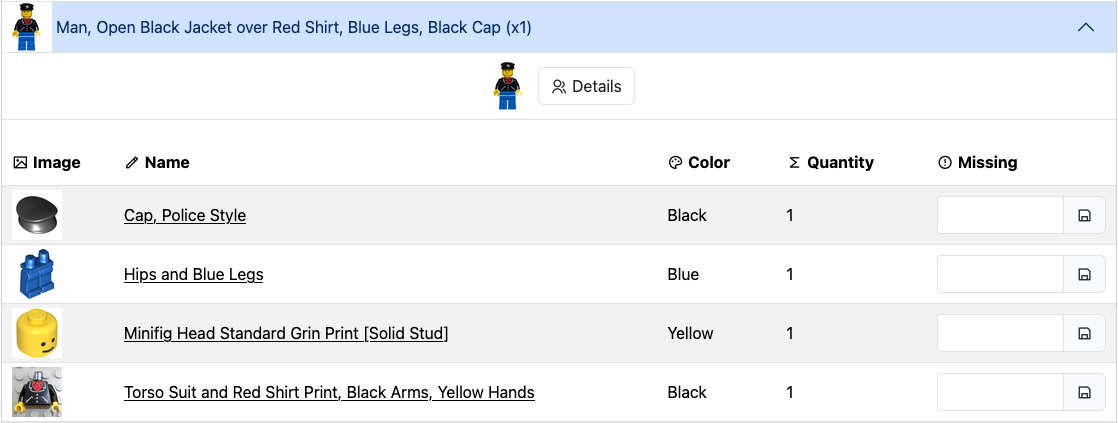The width and height of the screenshot is (1118, 423).
Task: Collapse the minifigure section chevron
Action: pyautogui.click(x=1085, y=28)
